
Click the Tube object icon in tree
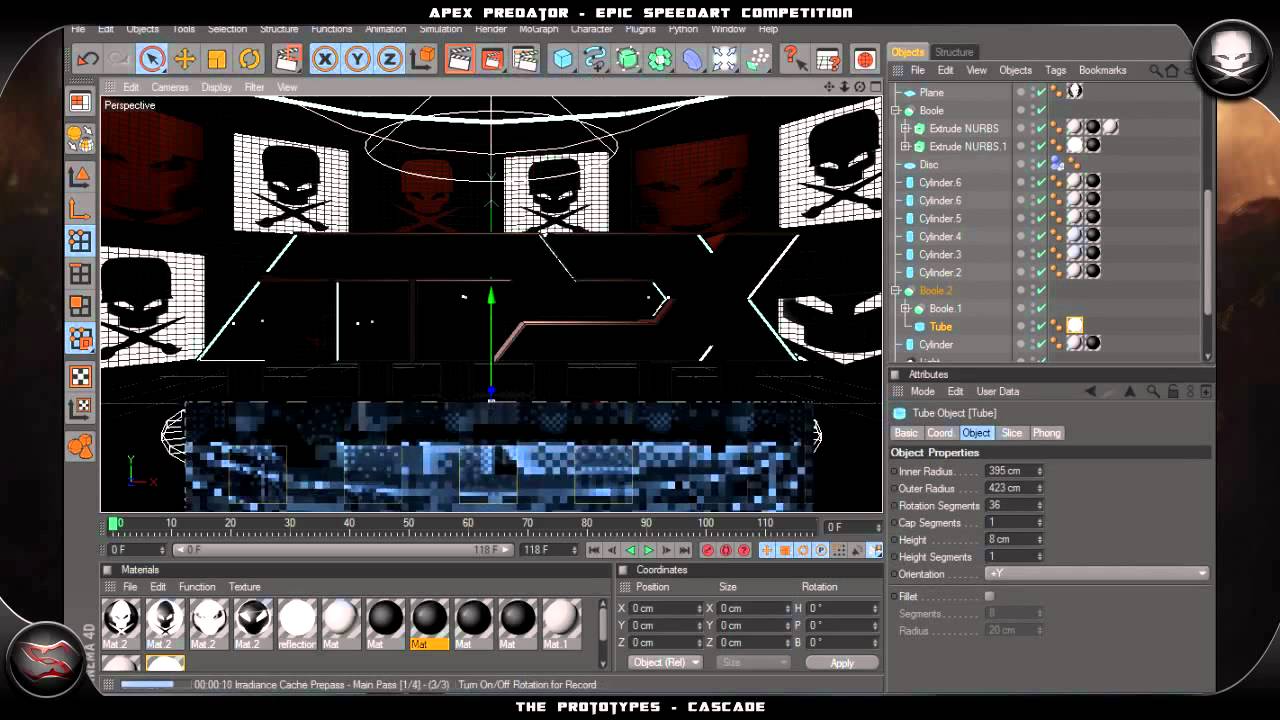pos(919,327)
